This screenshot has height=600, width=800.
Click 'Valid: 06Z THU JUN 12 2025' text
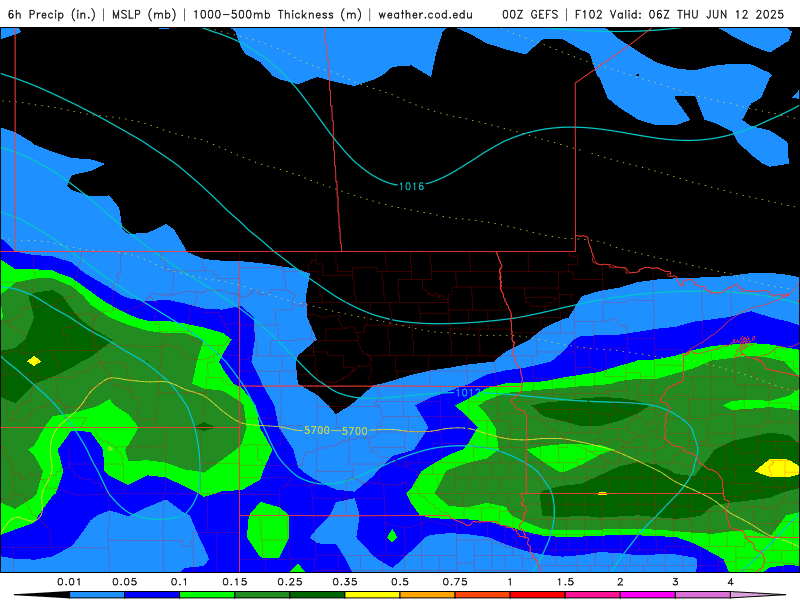pos(697,14)
